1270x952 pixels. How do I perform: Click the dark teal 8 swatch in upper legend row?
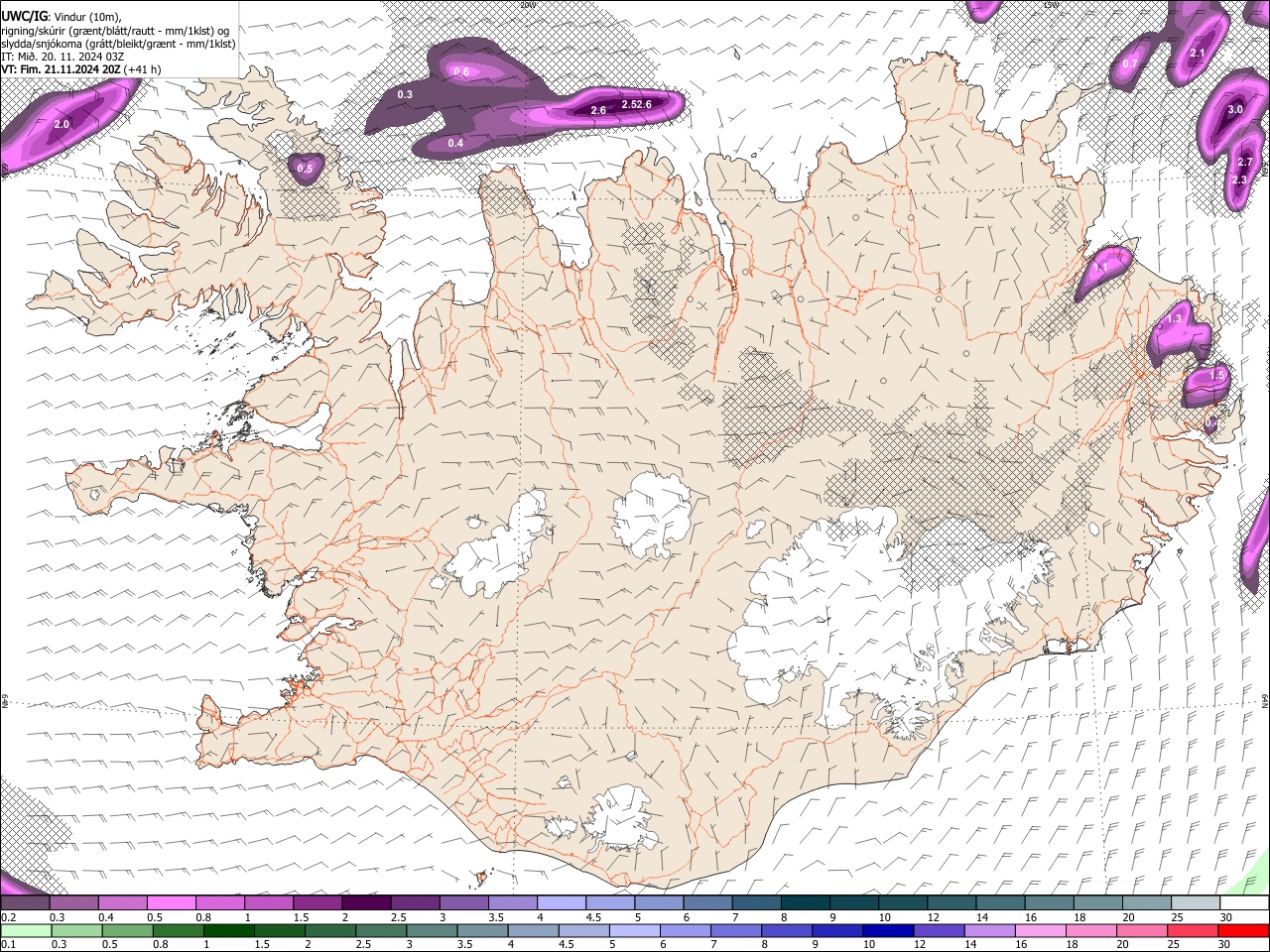(x=804, y=903)
